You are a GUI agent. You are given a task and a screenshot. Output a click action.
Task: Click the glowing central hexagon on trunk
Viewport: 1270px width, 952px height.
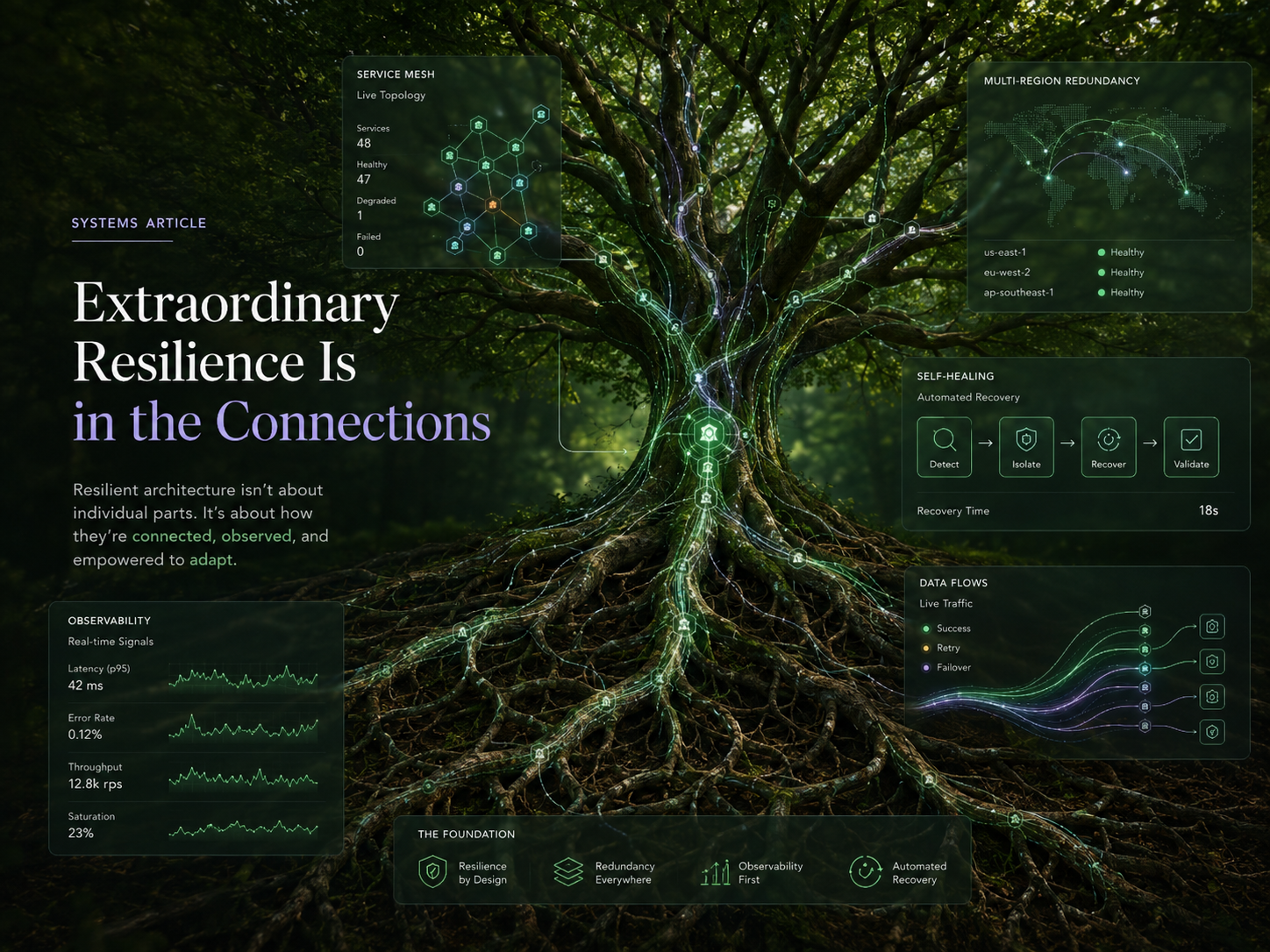(x=709, y=432)
